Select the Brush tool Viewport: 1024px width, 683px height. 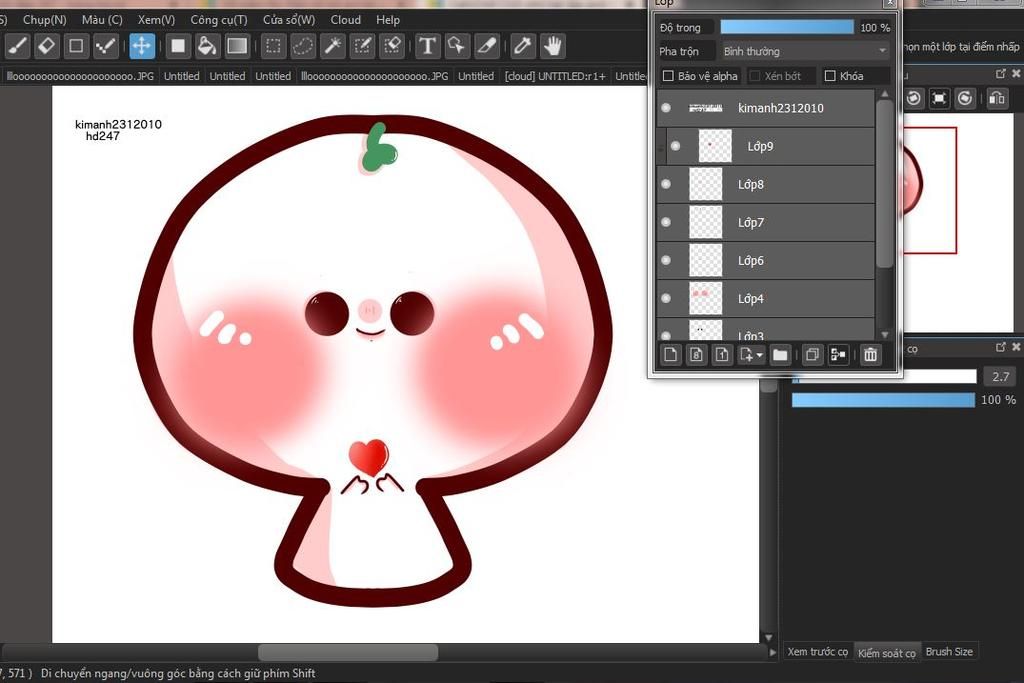click(18, 46)
